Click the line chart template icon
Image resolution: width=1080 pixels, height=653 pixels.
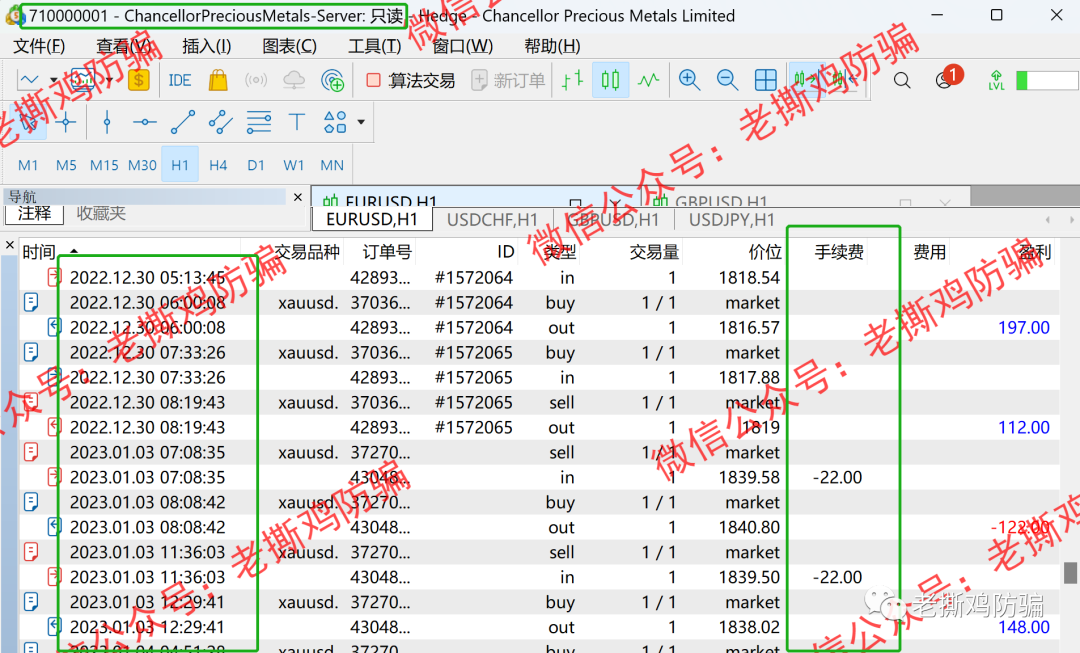point(29,81)
